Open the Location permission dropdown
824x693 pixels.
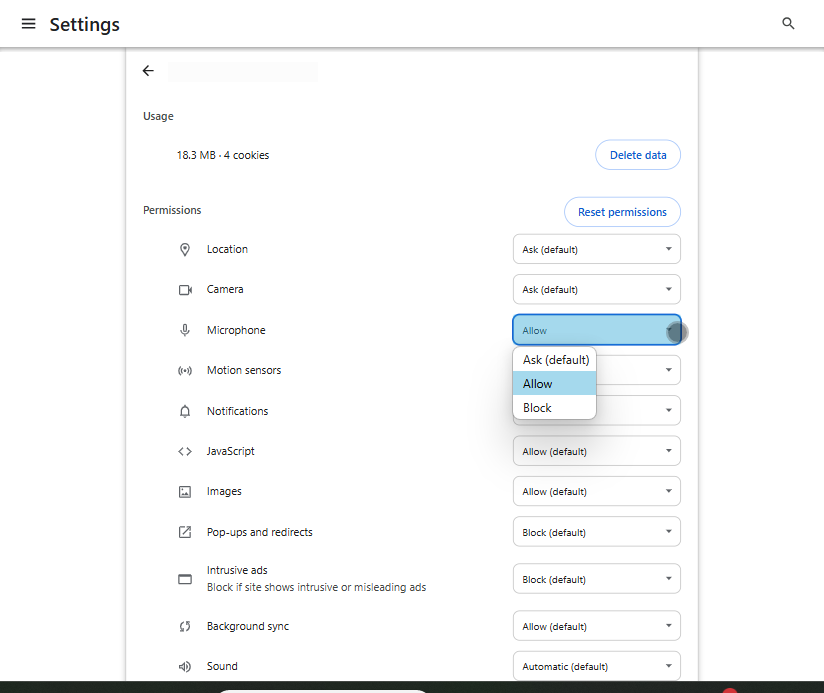pos(596,249)
